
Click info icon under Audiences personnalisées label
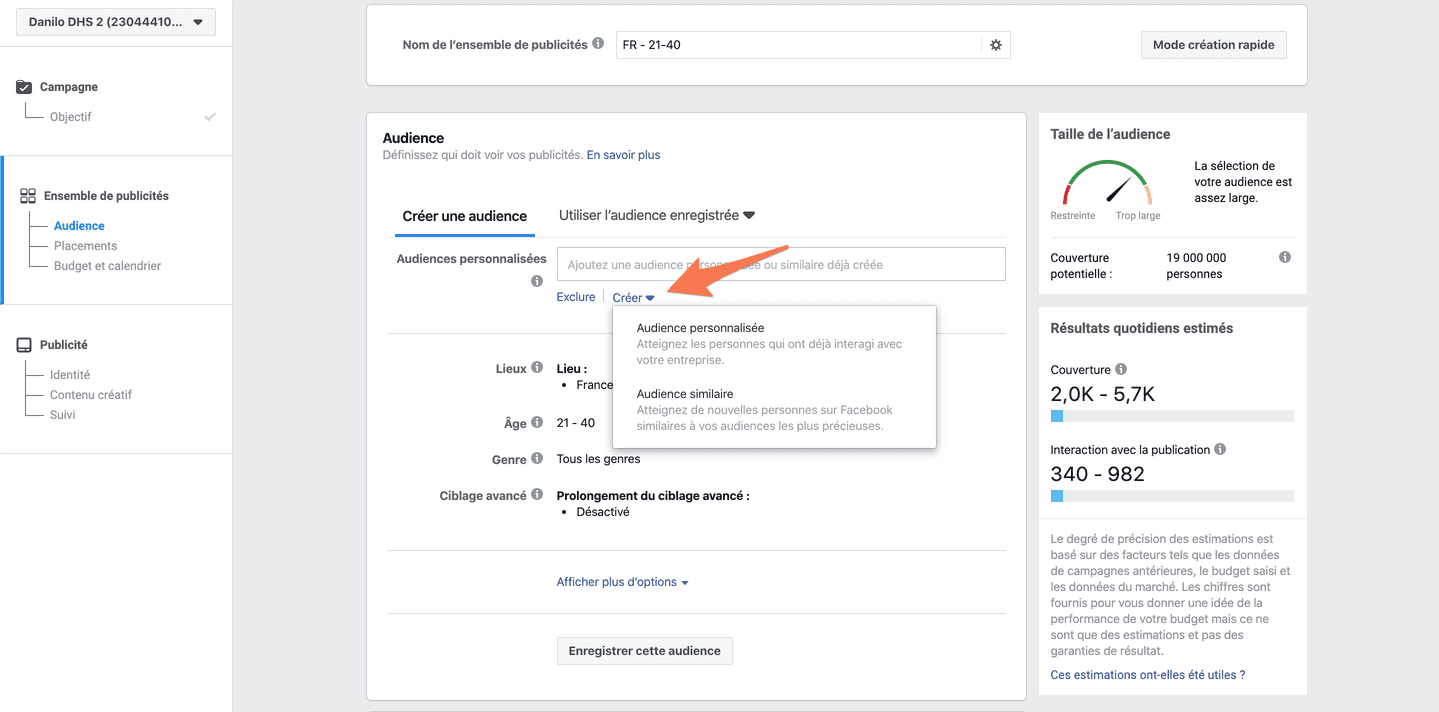537,282
